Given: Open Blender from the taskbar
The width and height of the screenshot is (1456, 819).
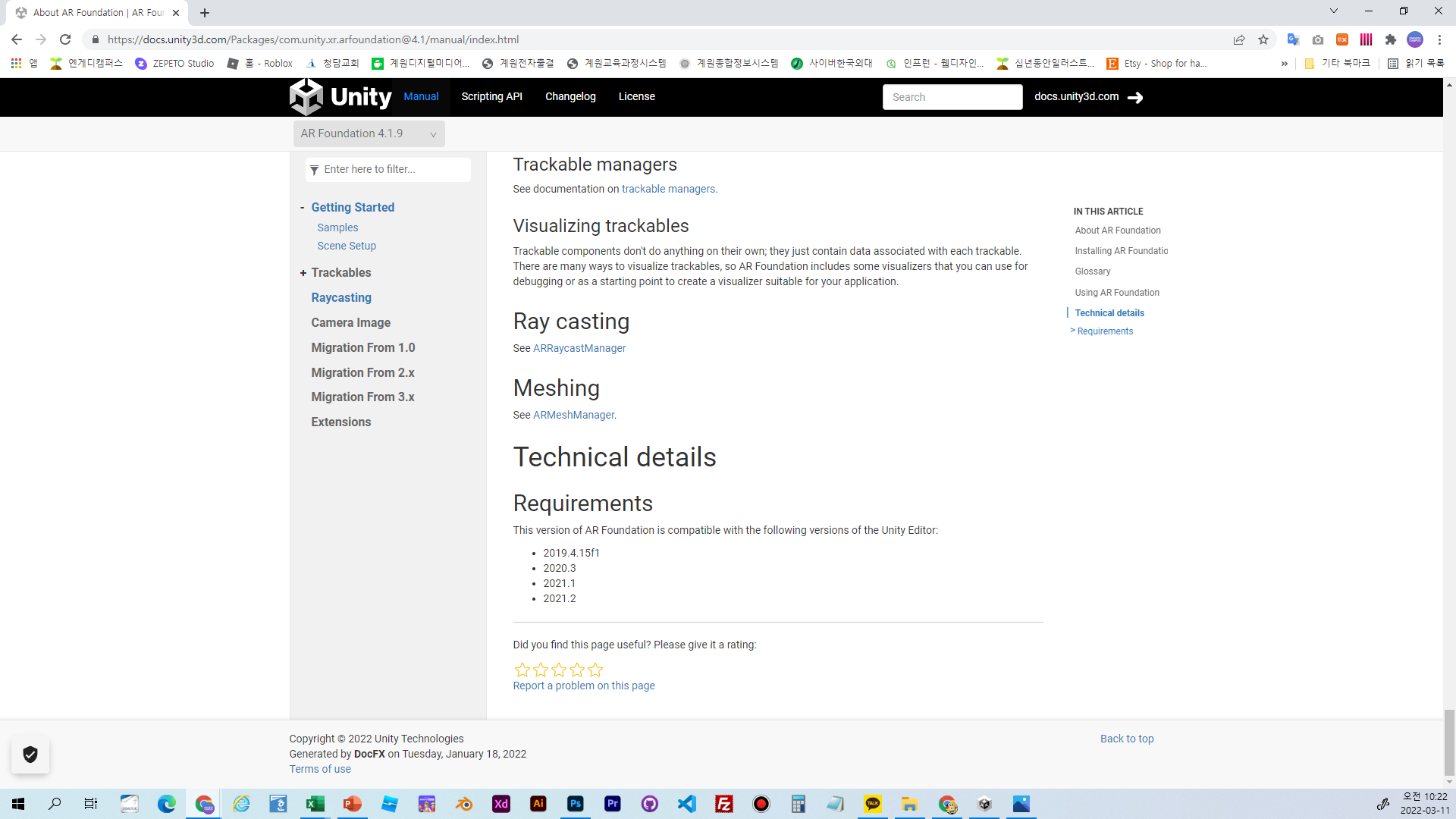Looking at the screenshot, I should [x=464, y=804].
